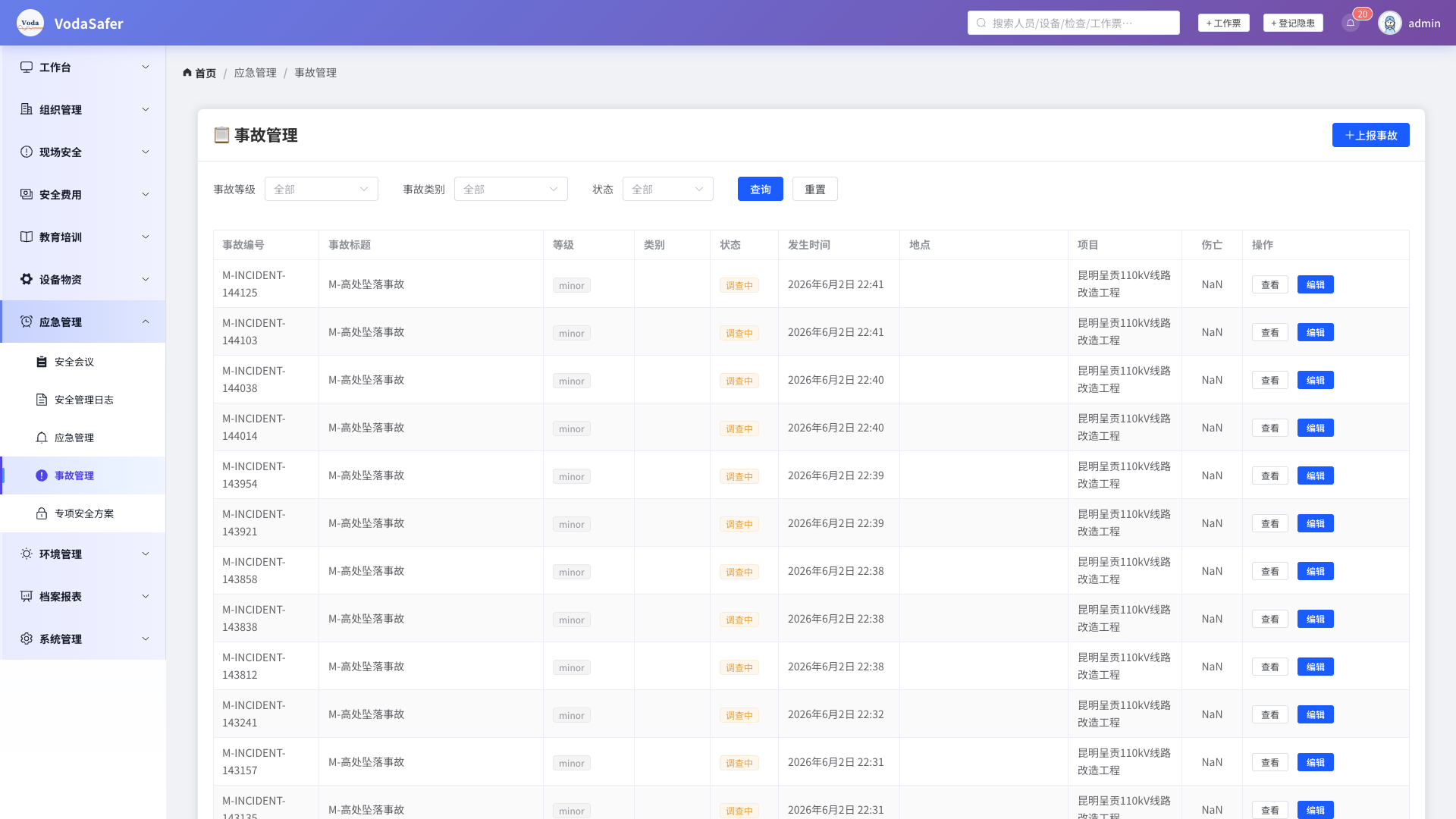Click the 系统管理 settings icon
The width and height of the screenshot is (1456, 819).
point(27,639)
